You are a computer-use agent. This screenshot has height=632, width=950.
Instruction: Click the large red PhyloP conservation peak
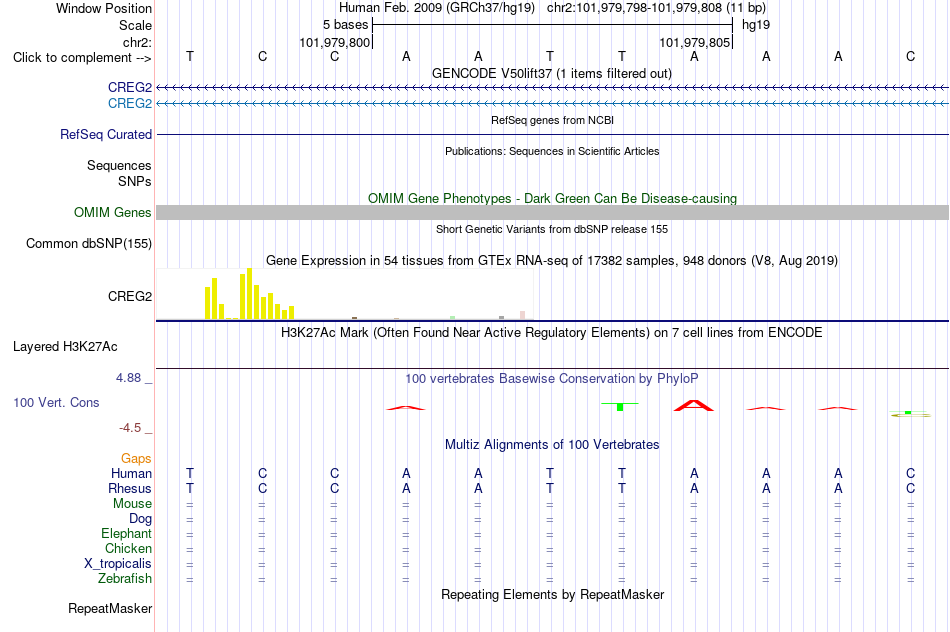click(694, 405)
